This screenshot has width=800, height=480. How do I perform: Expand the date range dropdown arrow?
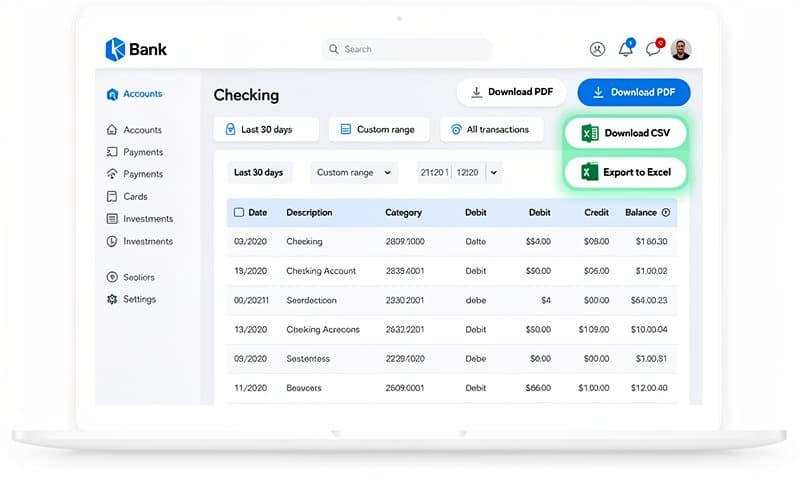coord(494,172)
